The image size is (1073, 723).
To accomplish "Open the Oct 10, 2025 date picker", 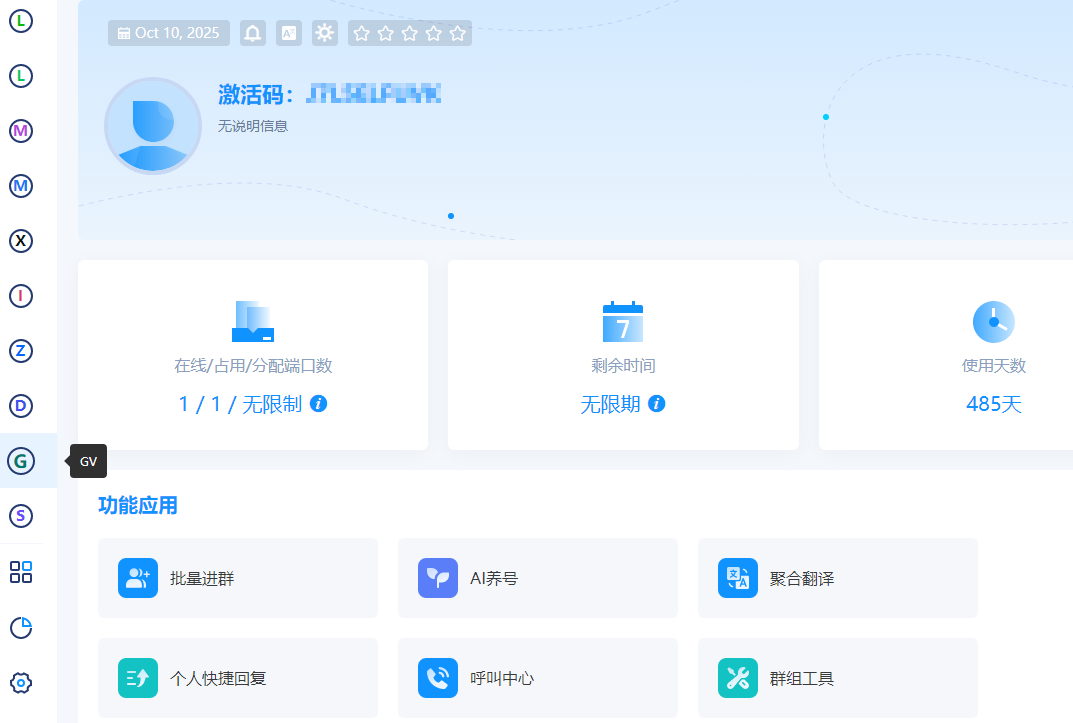I will coord(168,32).
